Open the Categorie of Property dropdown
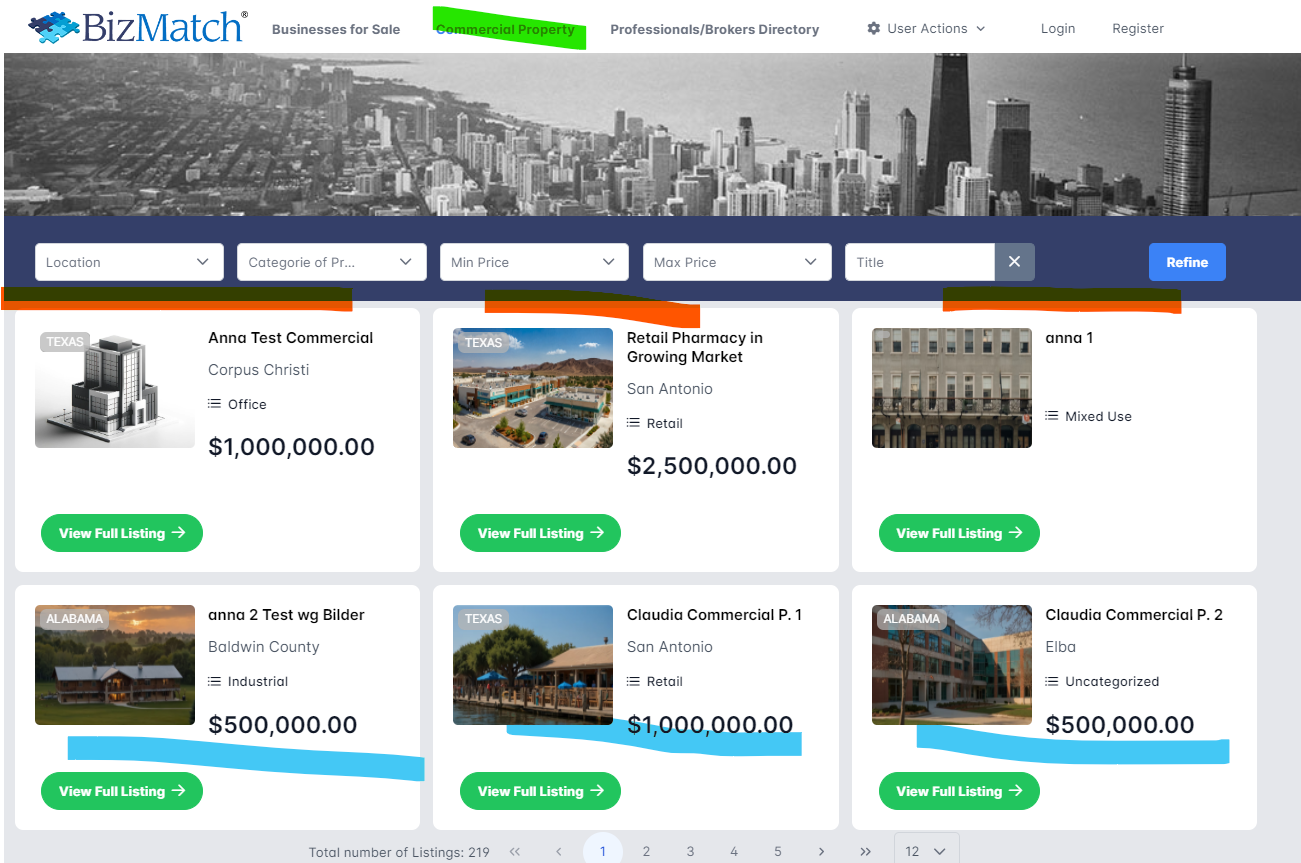 330,262
